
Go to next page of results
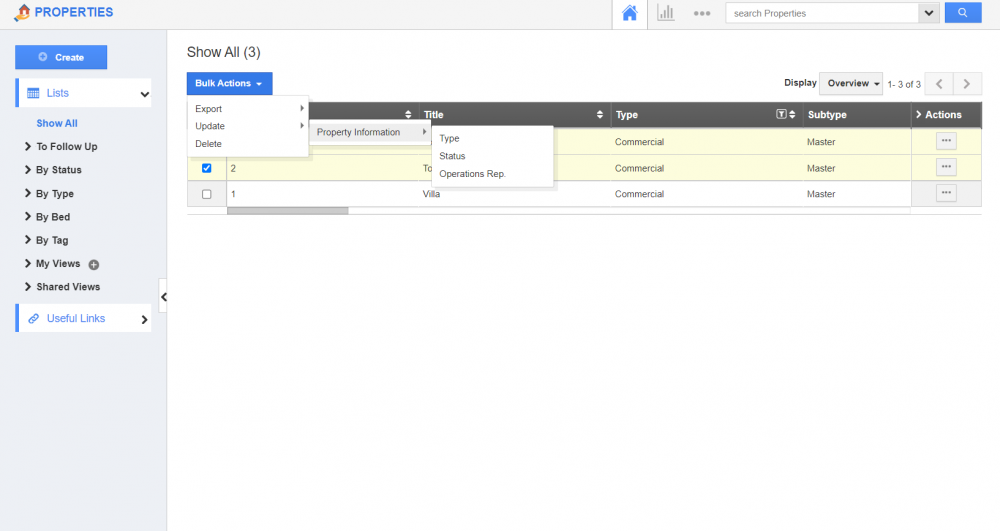pyautogui.click(x=966, y=84)
